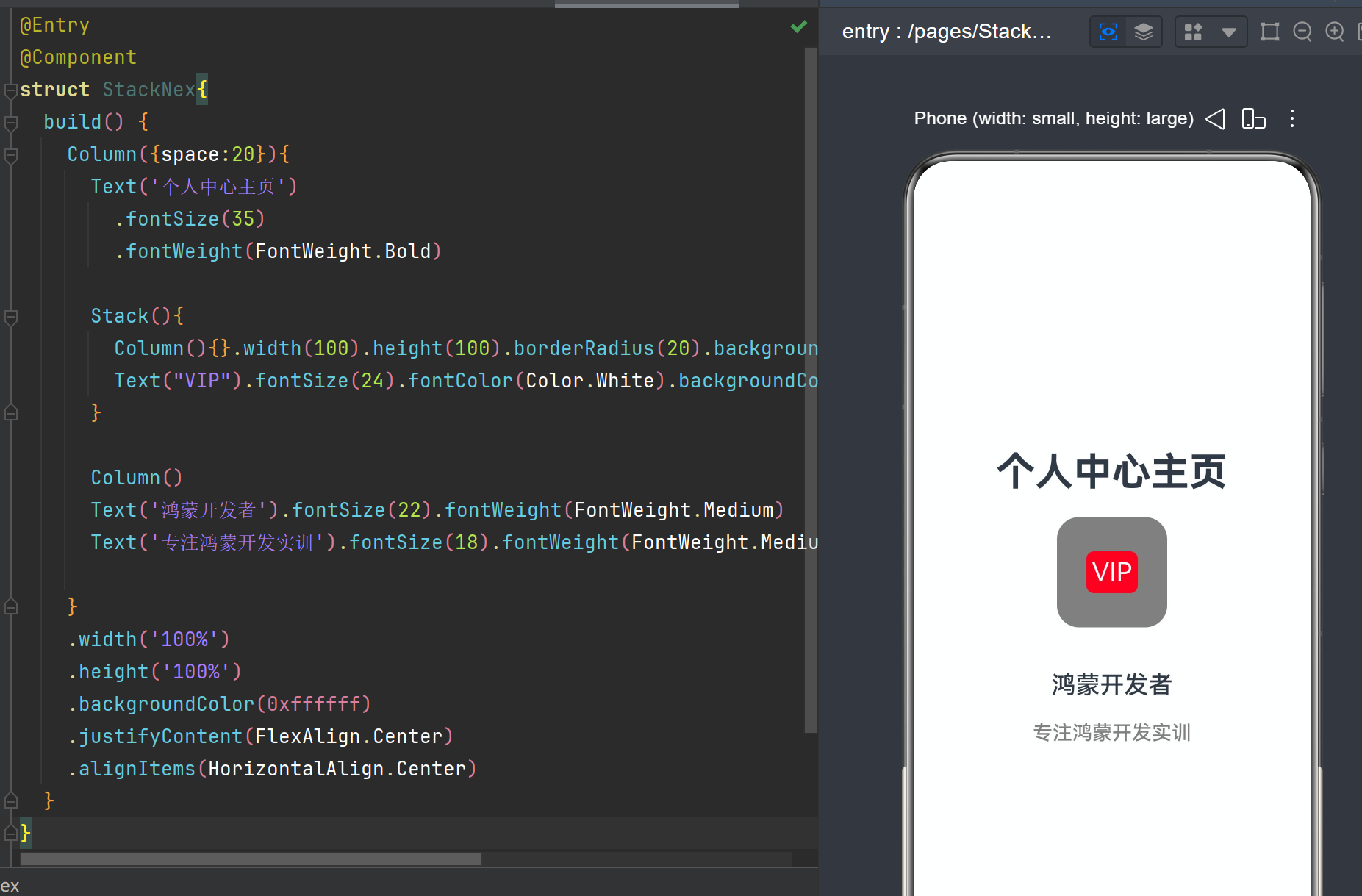This screenshot has width=1362, height=896.
Task: Click .fontWeight(FontWeight.Bold) code line
Action: (278, 251)
